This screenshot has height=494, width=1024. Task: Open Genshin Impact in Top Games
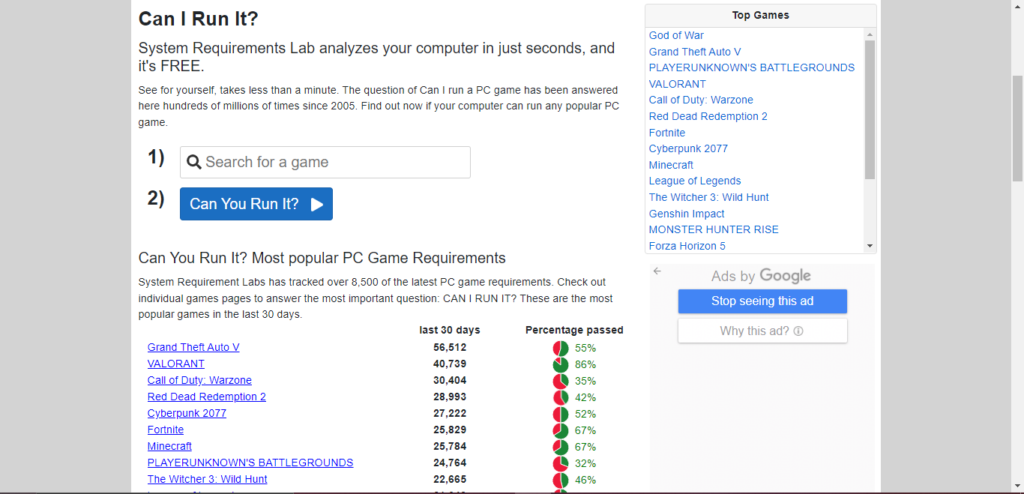click(686, 214)
